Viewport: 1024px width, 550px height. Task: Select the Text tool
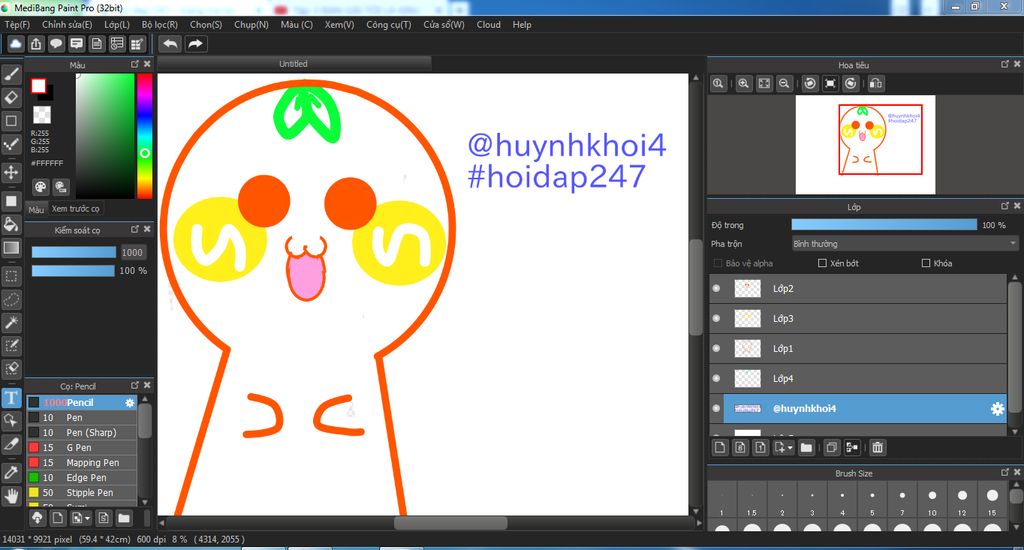coord(11,397)
